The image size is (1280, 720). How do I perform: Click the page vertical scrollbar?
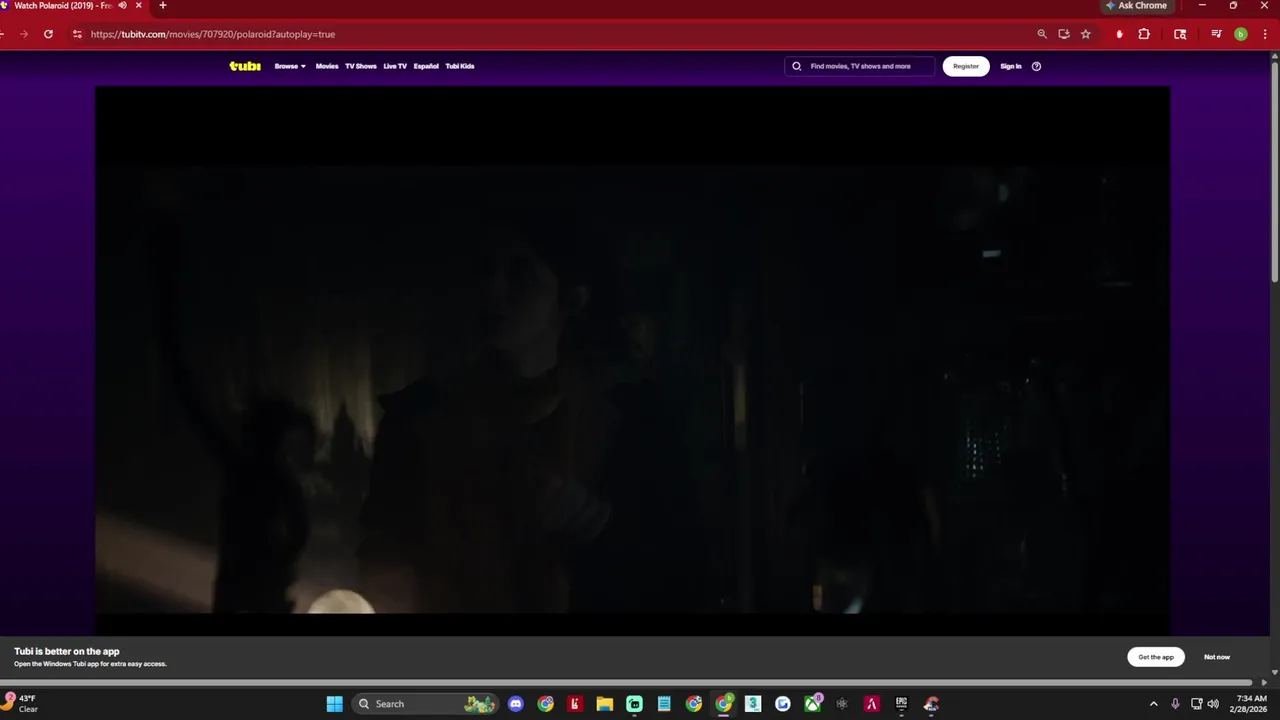click(1274, 170)
